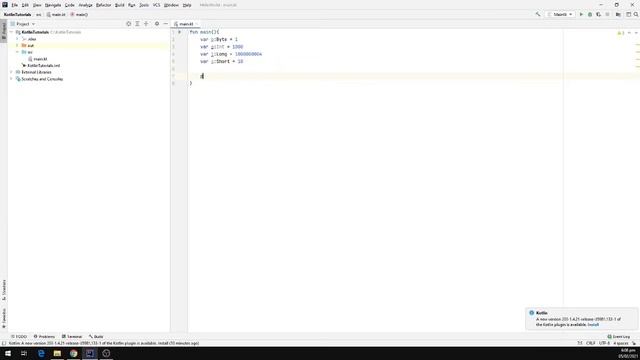Click the Build project hammer icon

point(538,14)
